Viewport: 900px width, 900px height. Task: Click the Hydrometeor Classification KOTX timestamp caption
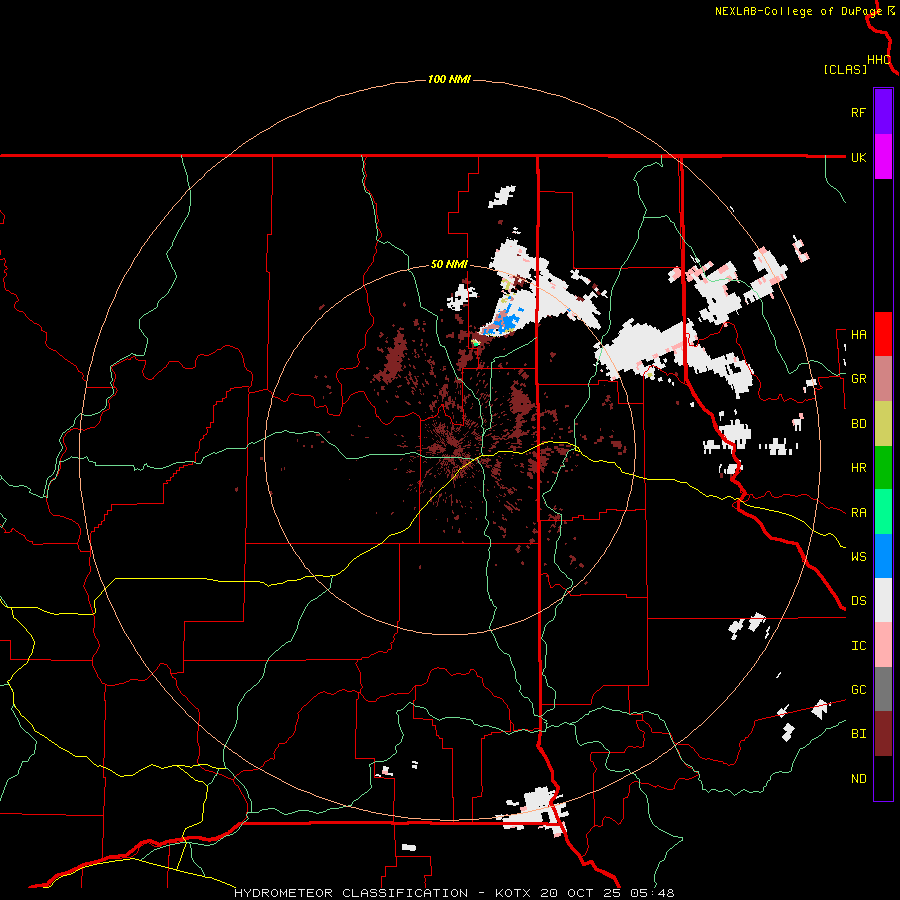(454, 893)
